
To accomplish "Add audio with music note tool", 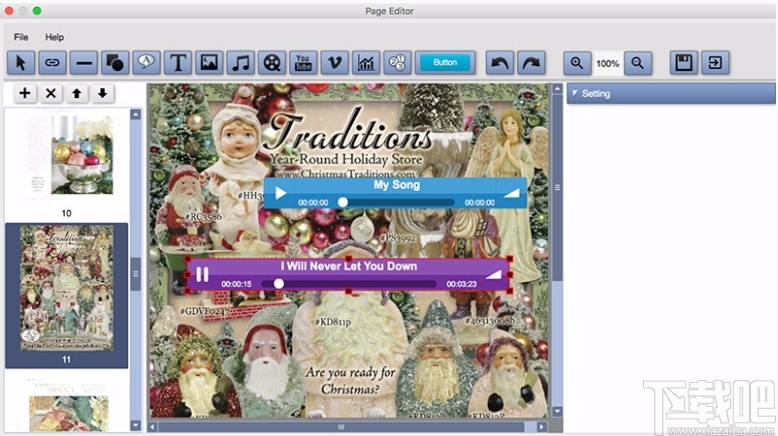I will [241, 63].
